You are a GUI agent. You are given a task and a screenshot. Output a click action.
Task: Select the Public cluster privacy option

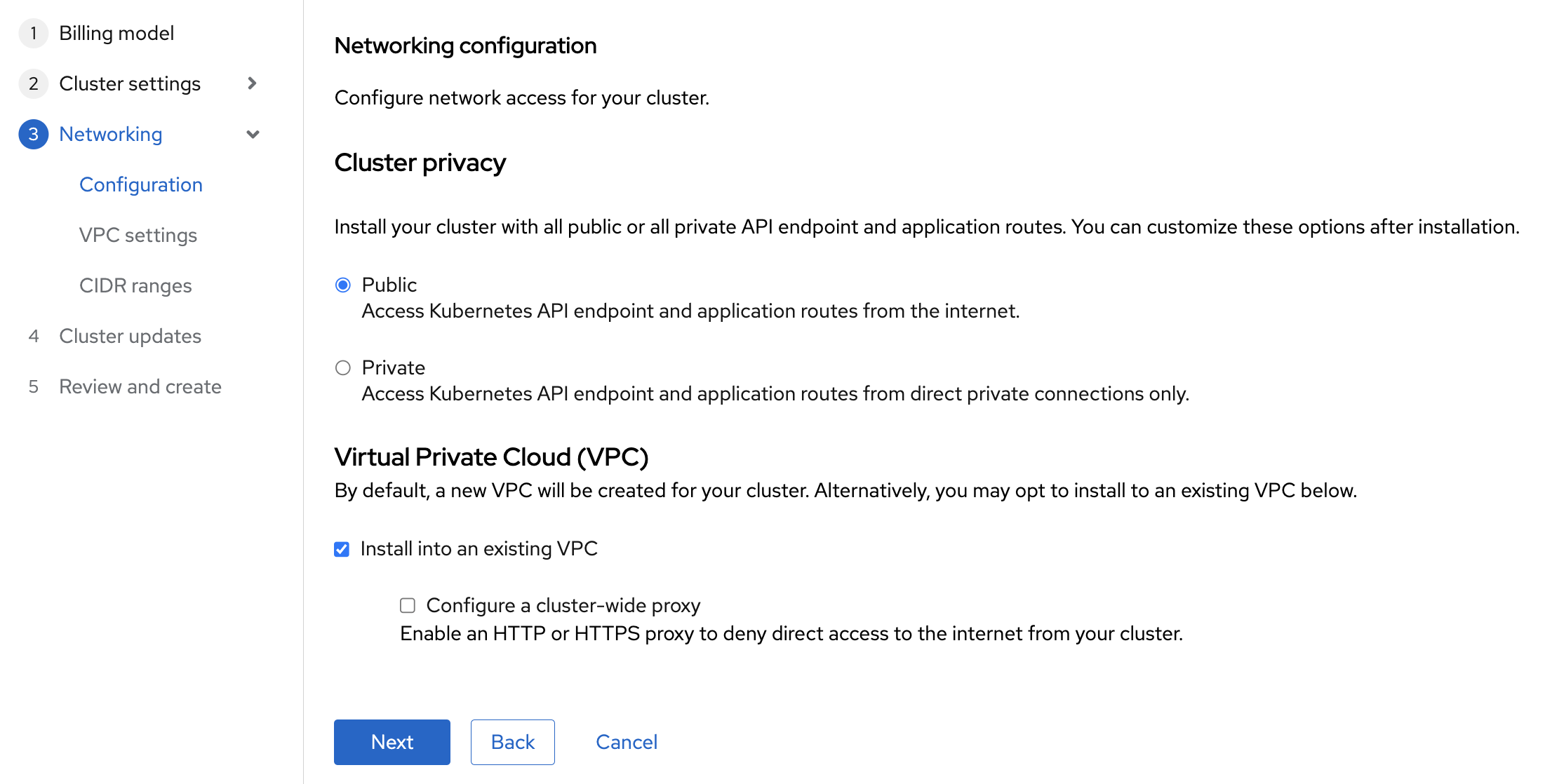(x=343, y=285)
